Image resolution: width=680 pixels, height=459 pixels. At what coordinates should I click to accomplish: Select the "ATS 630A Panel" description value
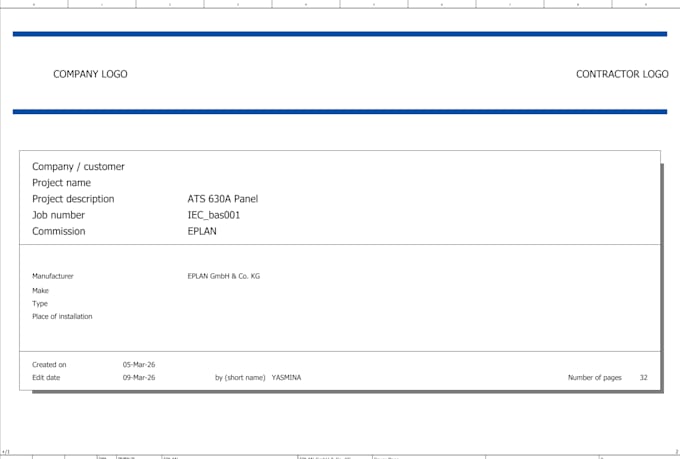(x=222, y=199)
